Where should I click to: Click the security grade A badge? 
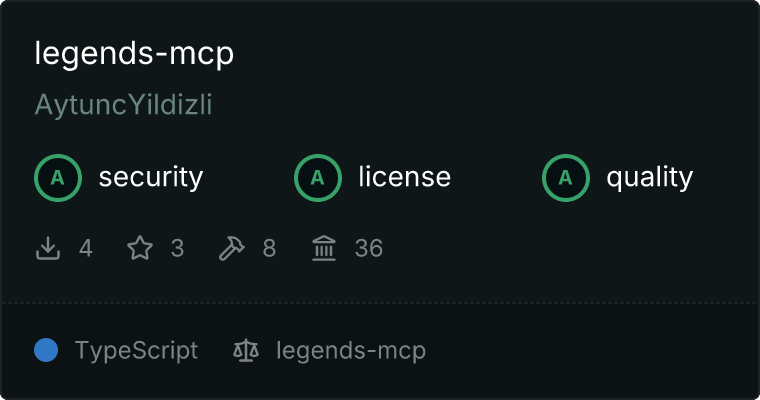coord(58,178)
